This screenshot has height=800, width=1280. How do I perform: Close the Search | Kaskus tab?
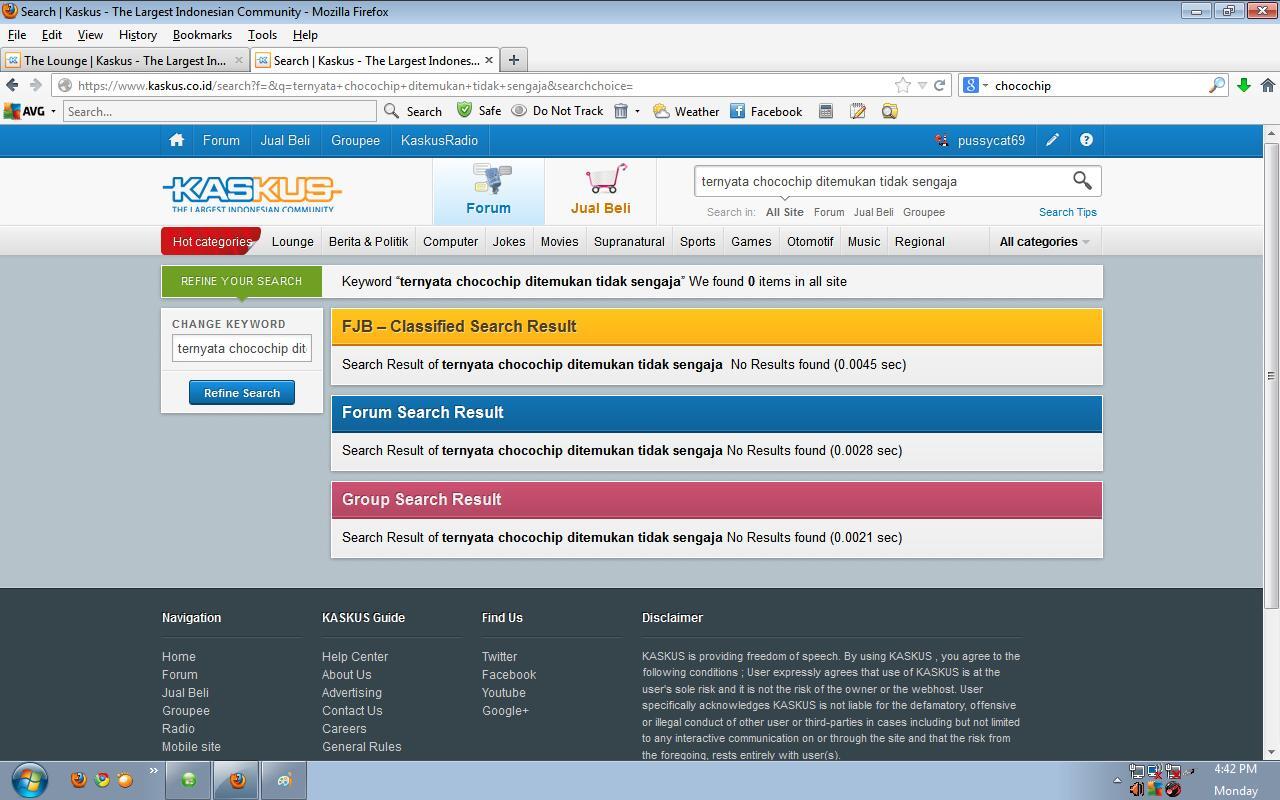489,60
